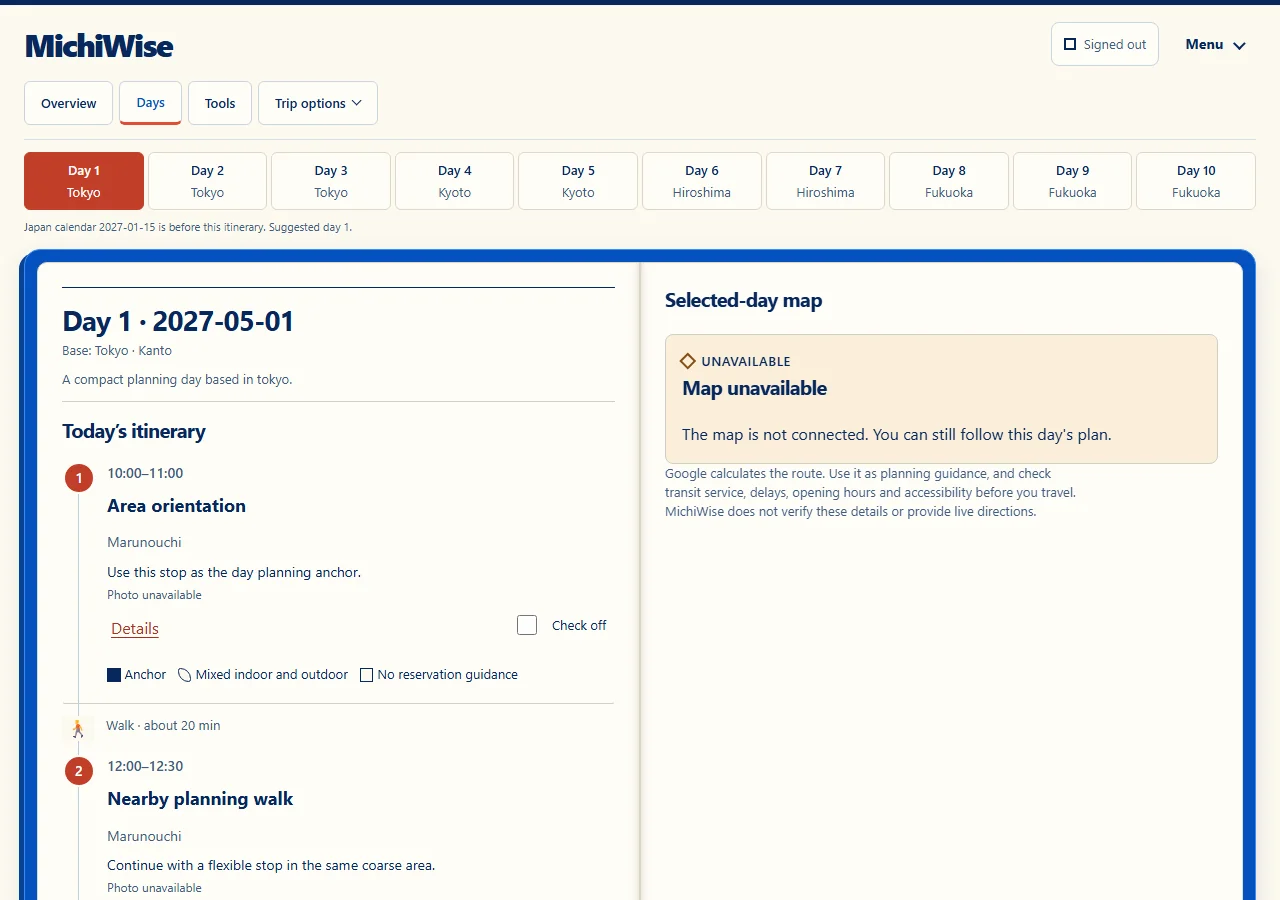This screenshot has width=1280, height=900.
Task: Click the No reservation guidance square icon
Action: point(366,675)
